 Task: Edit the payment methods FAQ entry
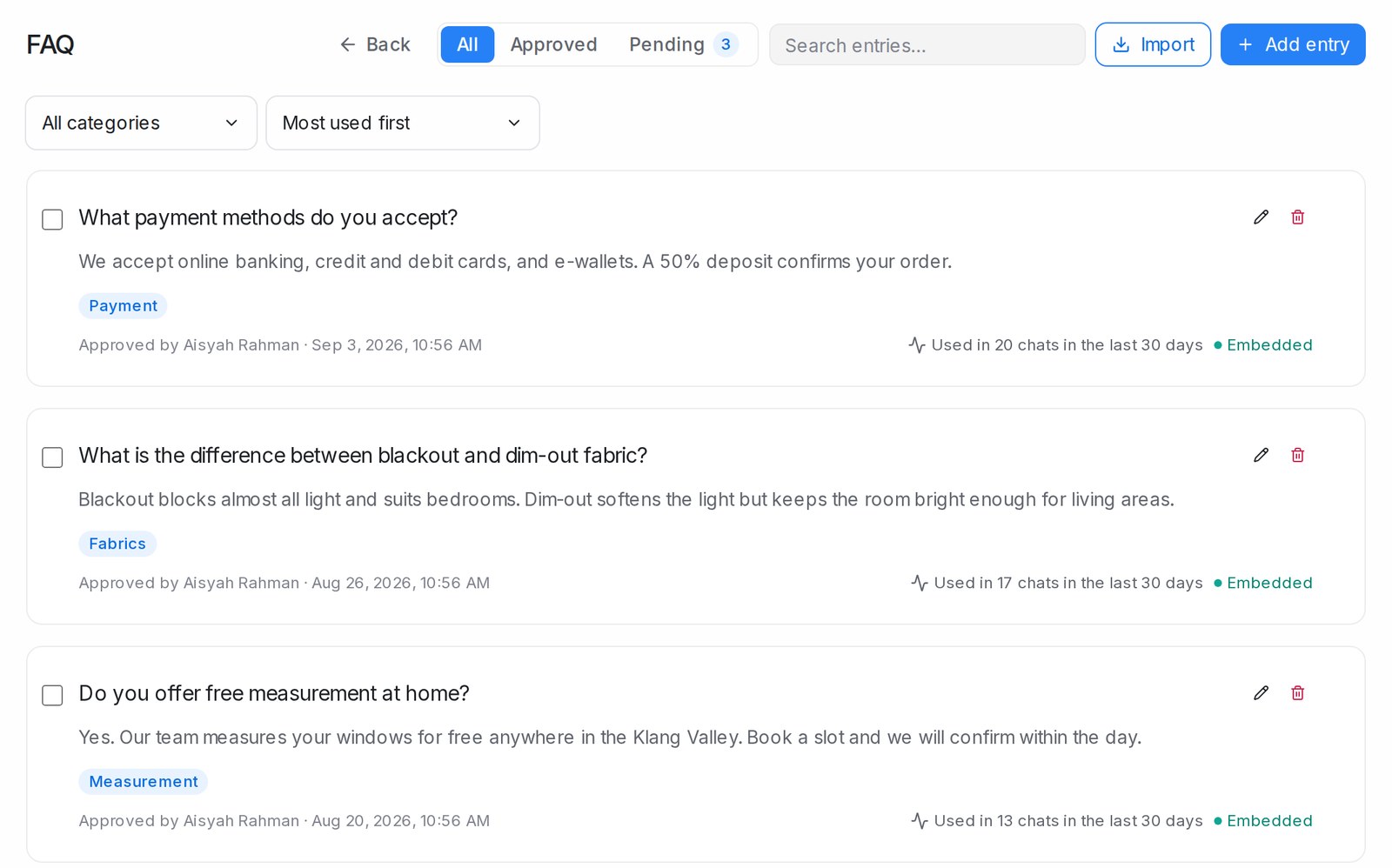[x=1261, y=217]
